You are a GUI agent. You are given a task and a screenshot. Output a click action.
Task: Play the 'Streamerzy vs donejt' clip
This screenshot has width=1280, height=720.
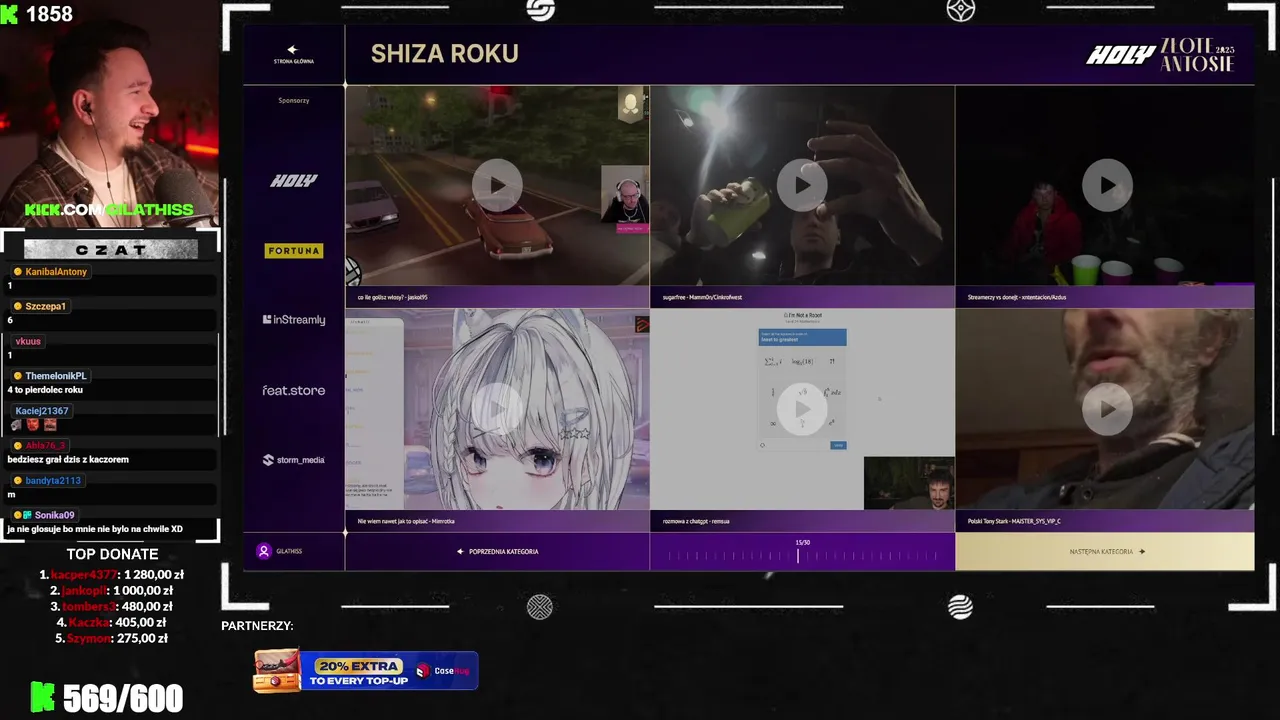tap(1107, 185)
